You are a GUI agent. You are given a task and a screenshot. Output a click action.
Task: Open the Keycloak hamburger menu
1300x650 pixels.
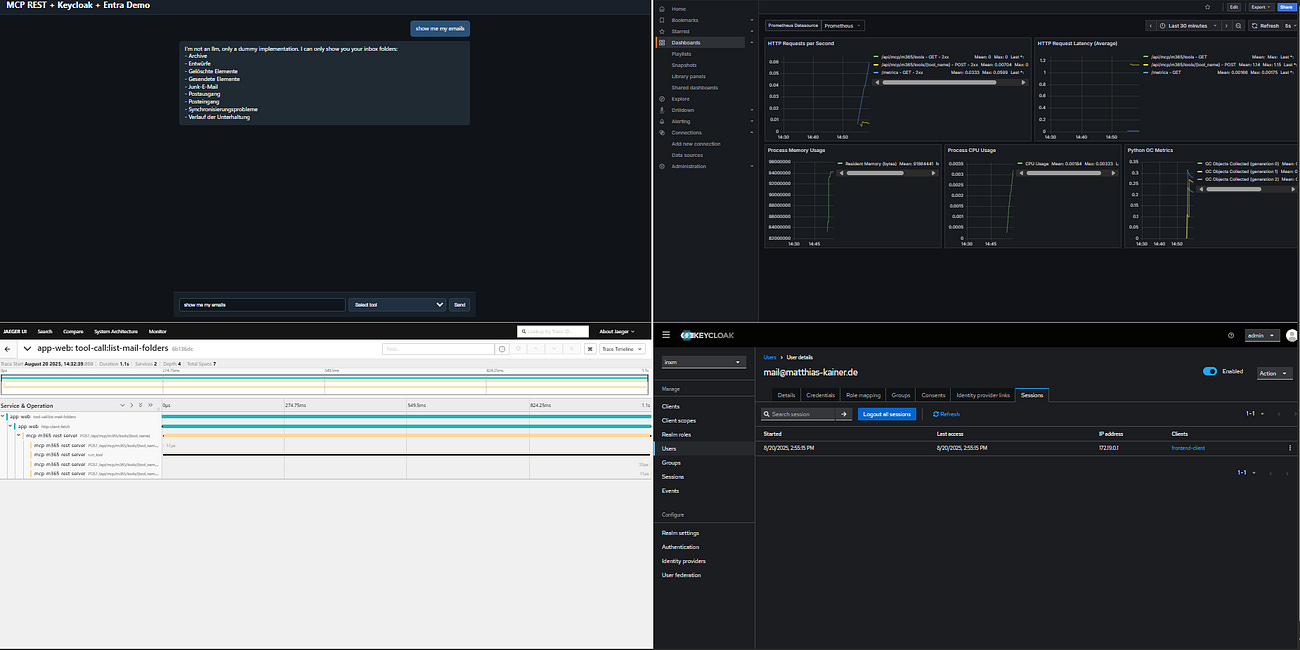(x=665, y=335)
